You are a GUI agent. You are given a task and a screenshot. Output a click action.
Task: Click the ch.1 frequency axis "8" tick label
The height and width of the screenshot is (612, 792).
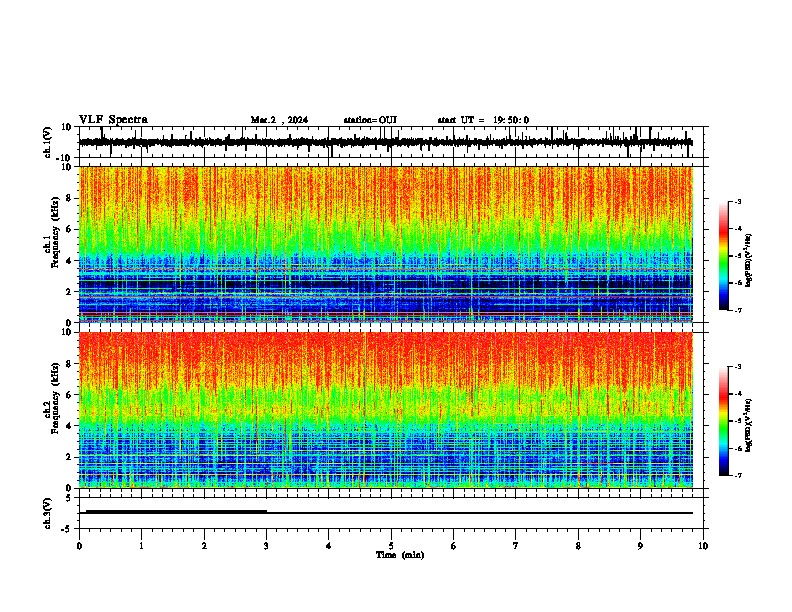(x=69, y=198)
